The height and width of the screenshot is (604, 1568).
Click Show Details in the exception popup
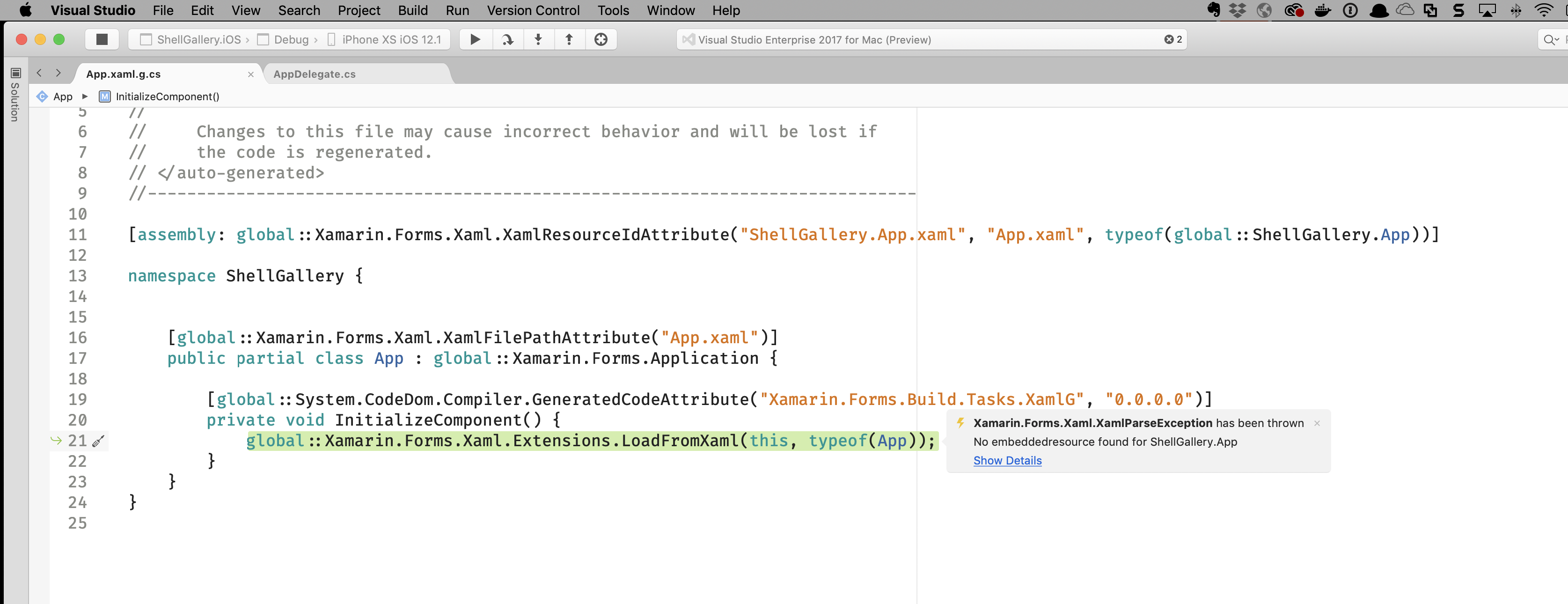1007,461
